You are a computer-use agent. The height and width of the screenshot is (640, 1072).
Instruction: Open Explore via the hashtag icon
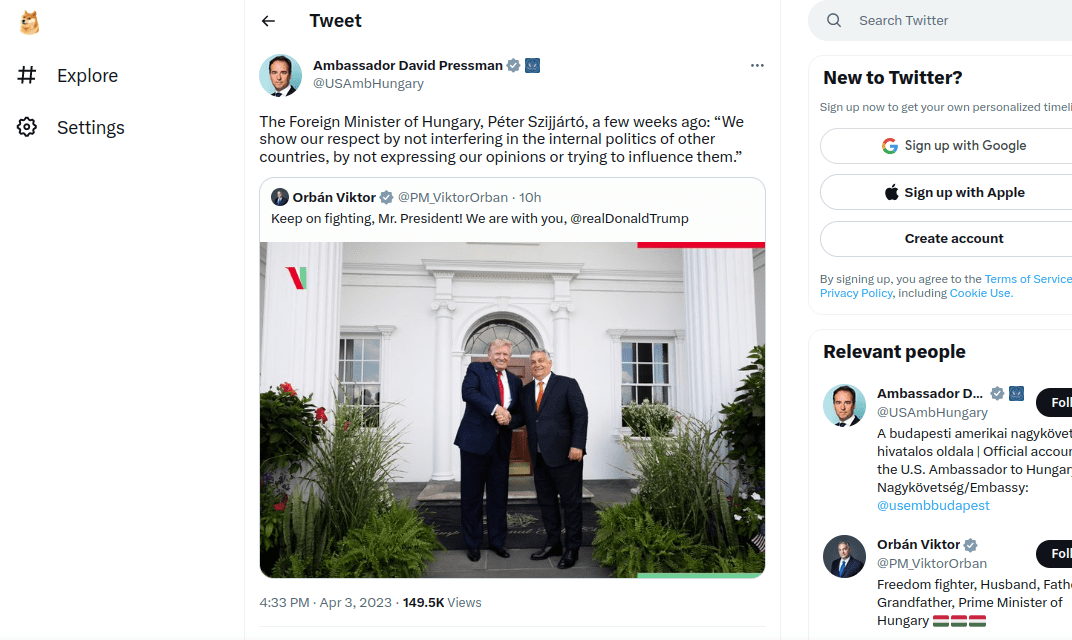pos(28,75)
